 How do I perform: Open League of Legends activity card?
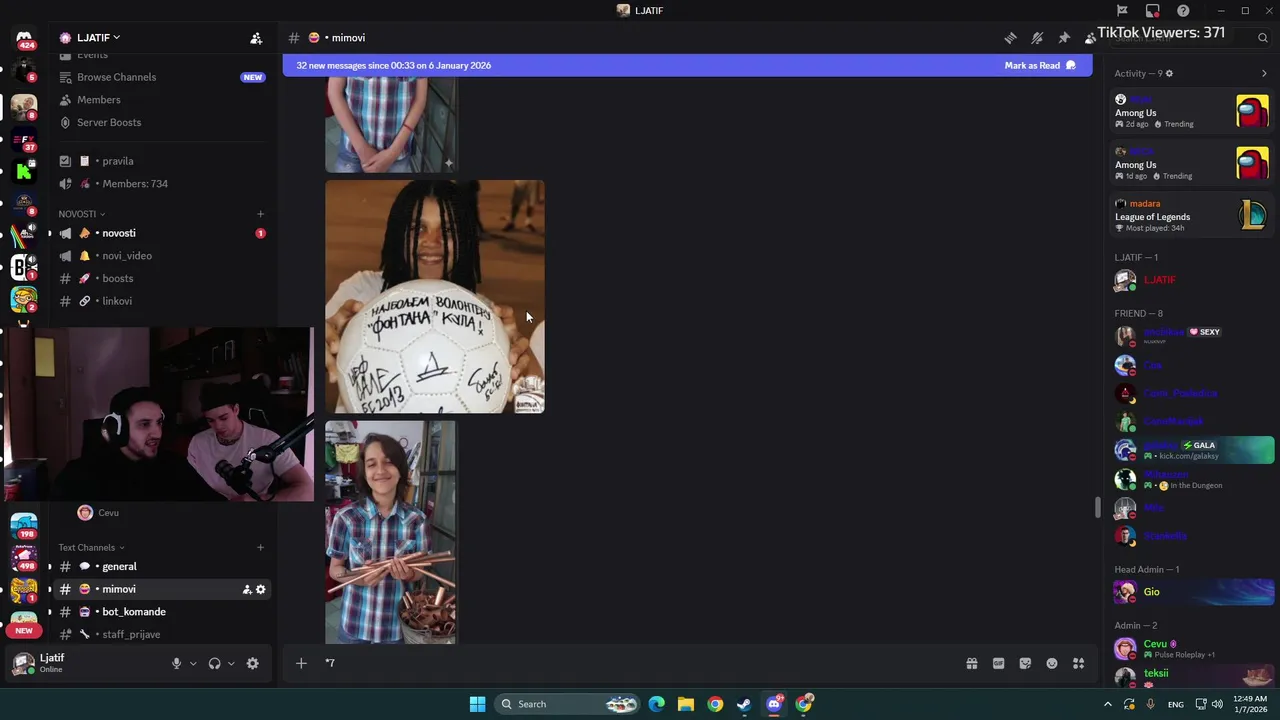[1191, 215]
